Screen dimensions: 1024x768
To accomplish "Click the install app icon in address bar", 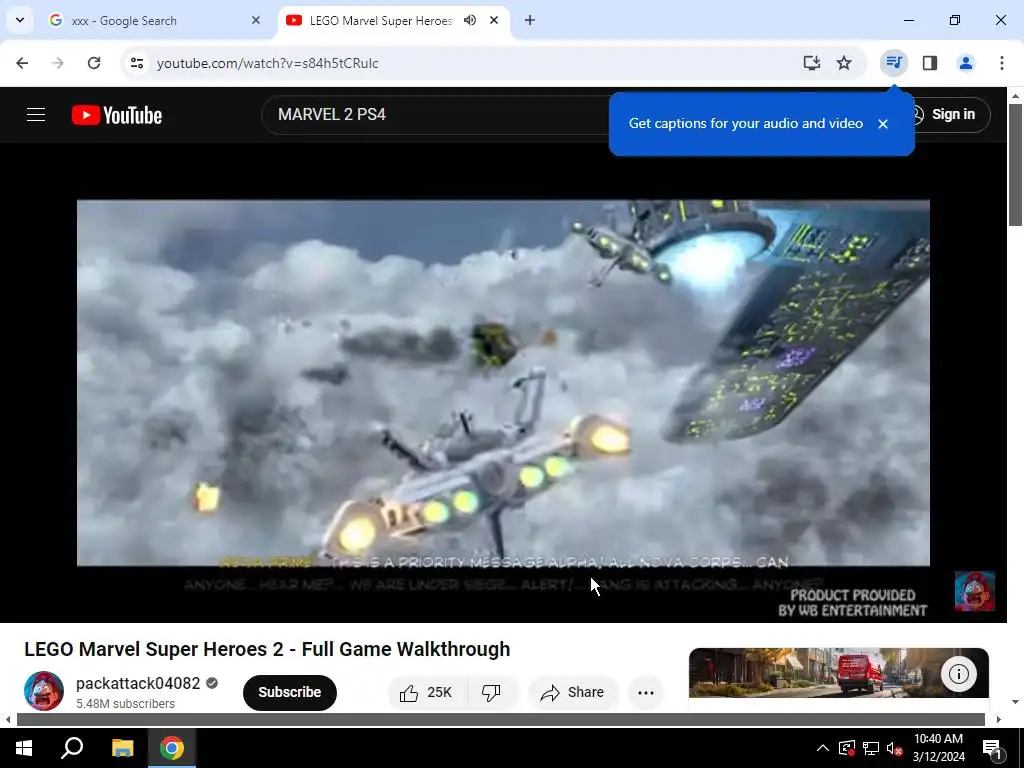I will tap(811, 63).
